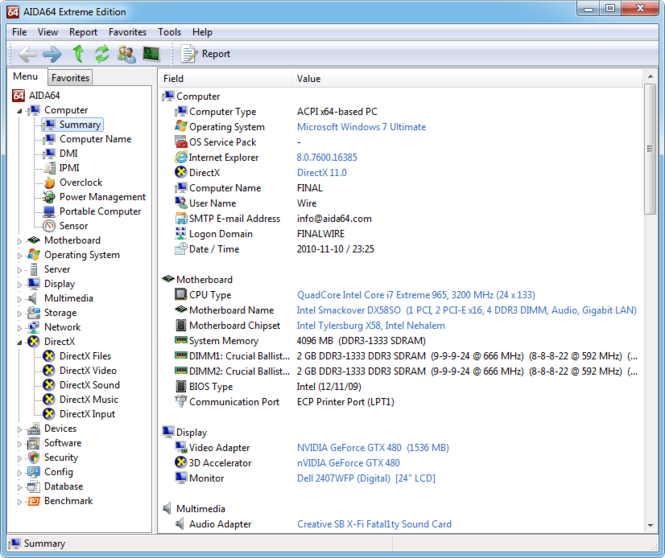The image size is (665, 558).
Task: Switch to the Favorites tab
Action: coord(70,78)
